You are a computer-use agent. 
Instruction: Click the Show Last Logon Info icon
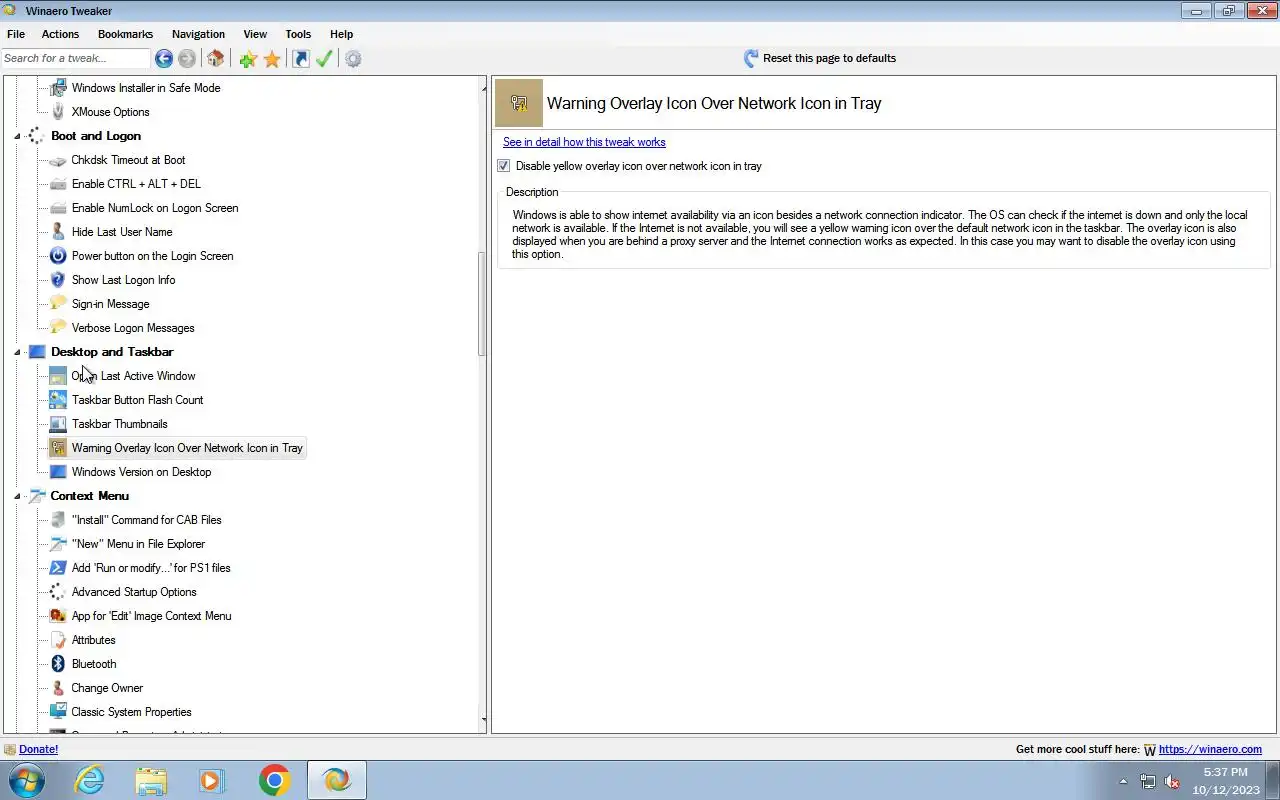coord(58,280)
